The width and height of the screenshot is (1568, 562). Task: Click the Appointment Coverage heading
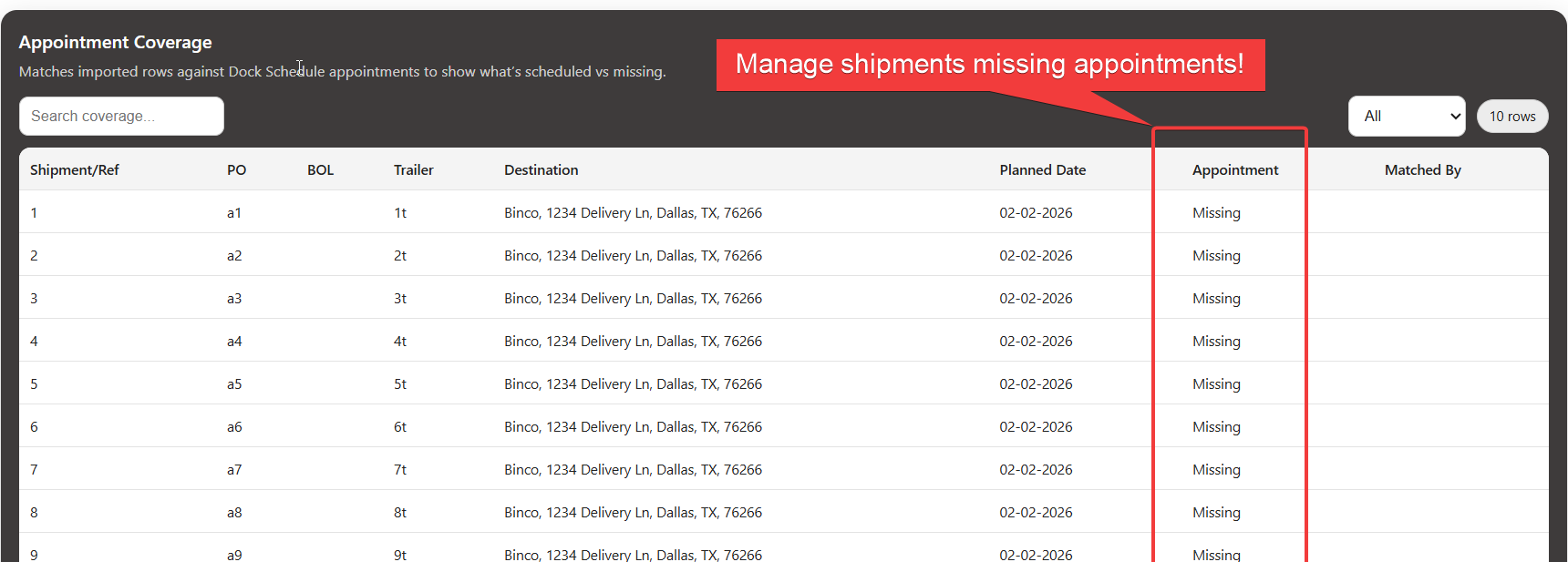[x=115, y=43]
